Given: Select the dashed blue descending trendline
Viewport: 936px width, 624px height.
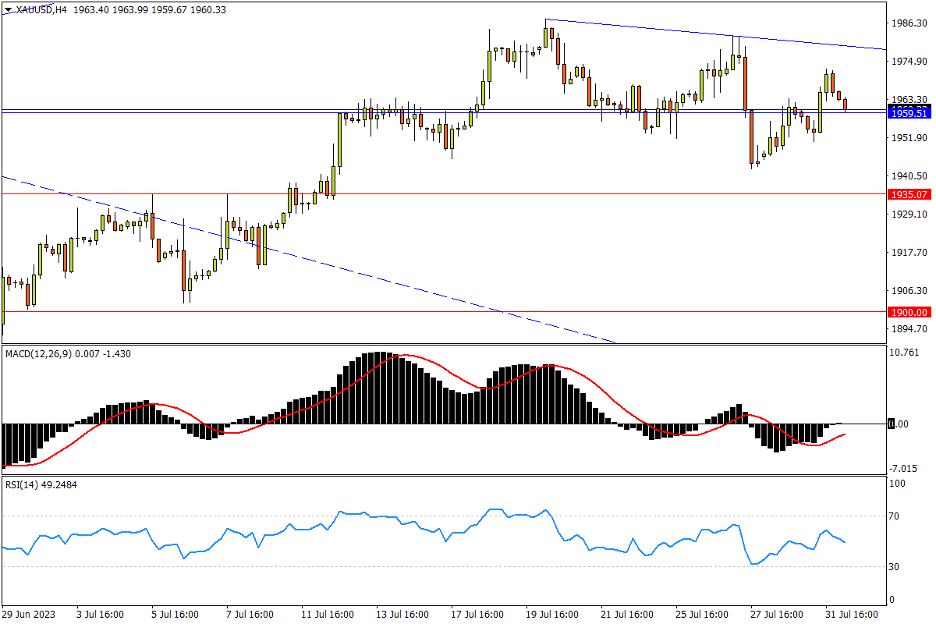Looking at the screenshot, I should (x=300, y=256).
